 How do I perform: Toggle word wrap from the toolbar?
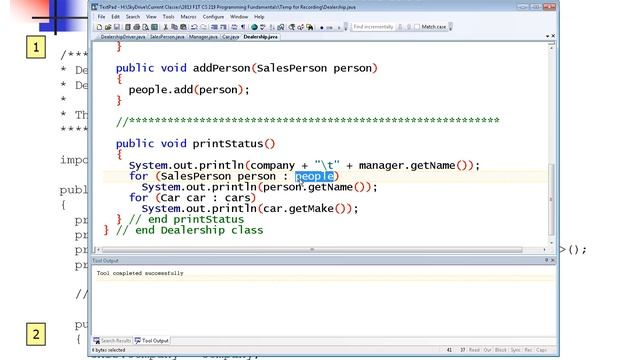point(234,27)
